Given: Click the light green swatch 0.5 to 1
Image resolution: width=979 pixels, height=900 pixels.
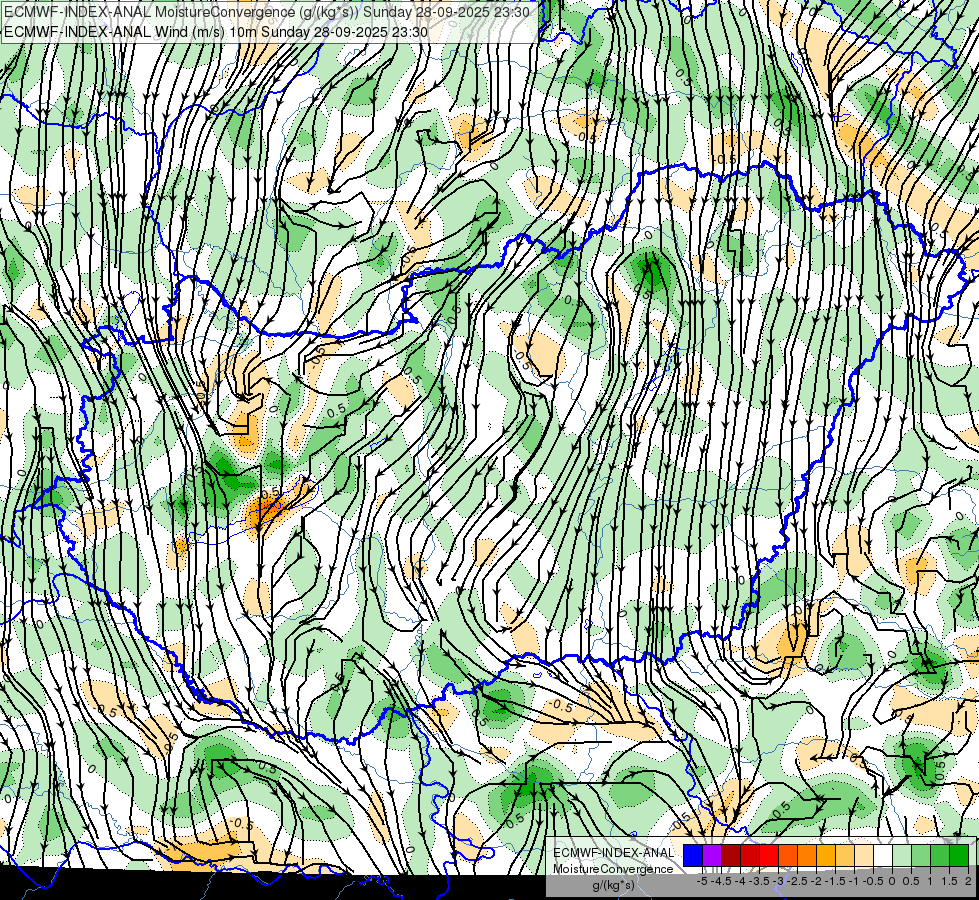Looking at the screenshot, I should pos(922,856).
